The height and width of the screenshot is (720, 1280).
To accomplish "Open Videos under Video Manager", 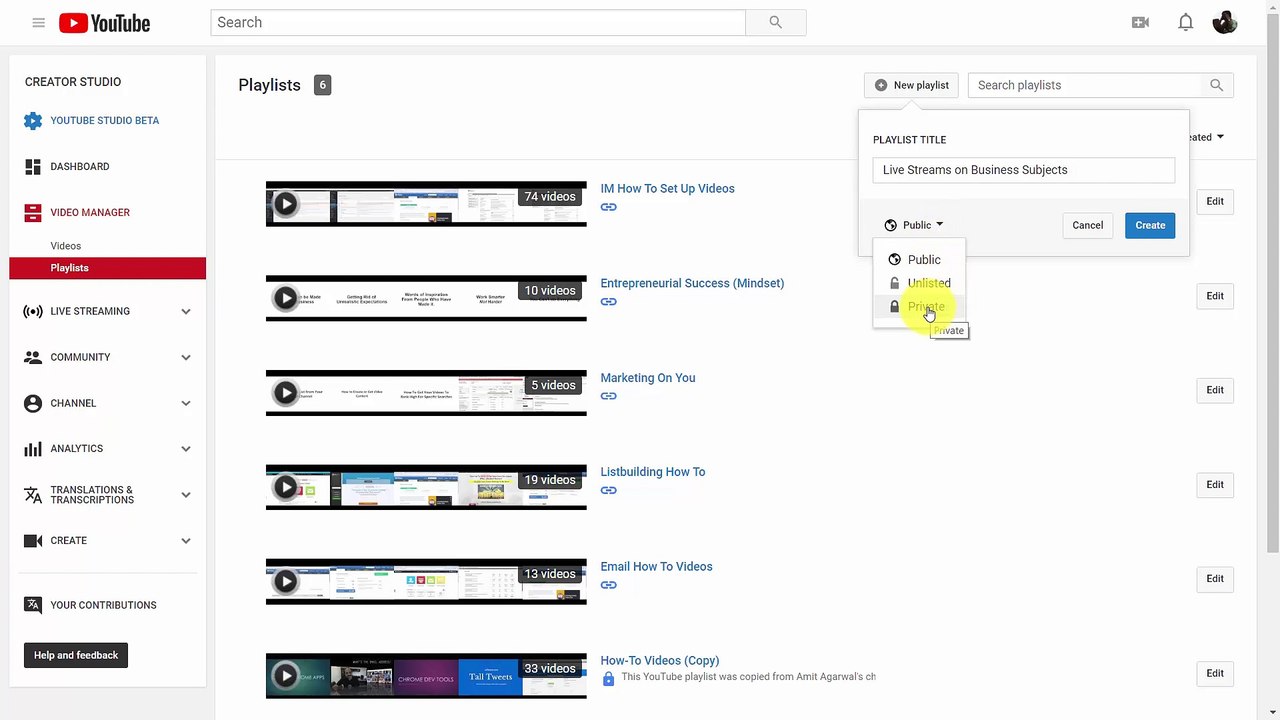I will [66, 246].
